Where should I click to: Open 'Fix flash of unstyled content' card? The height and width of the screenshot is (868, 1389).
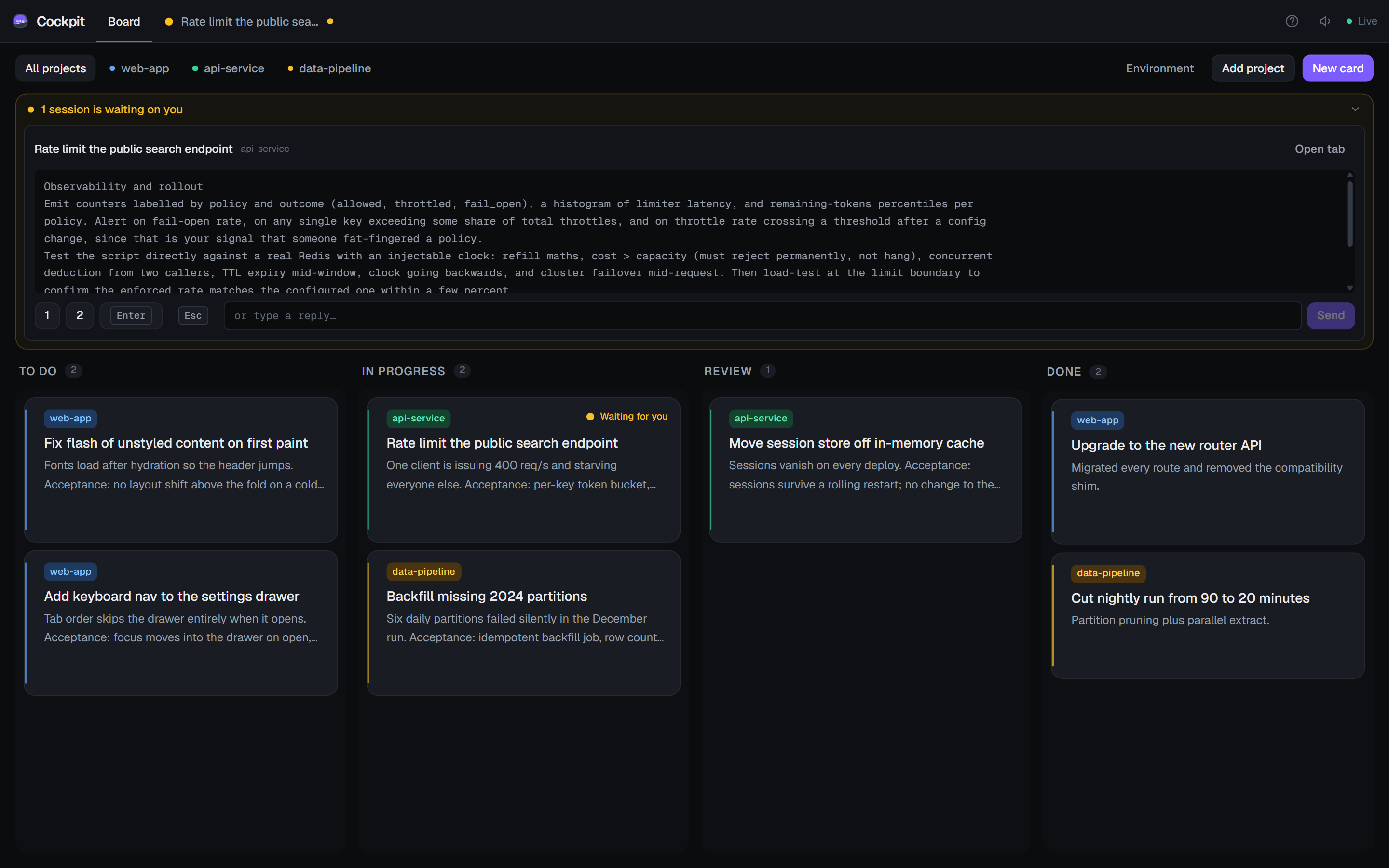(x=181, y=469)
